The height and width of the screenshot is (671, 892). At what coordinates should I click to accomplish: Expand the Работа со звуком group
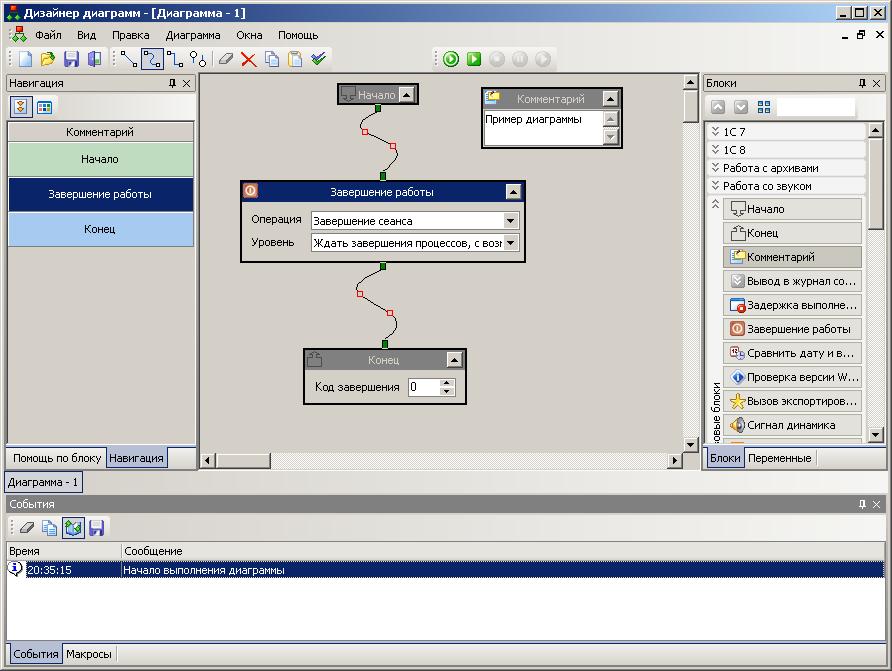(787, 187)
